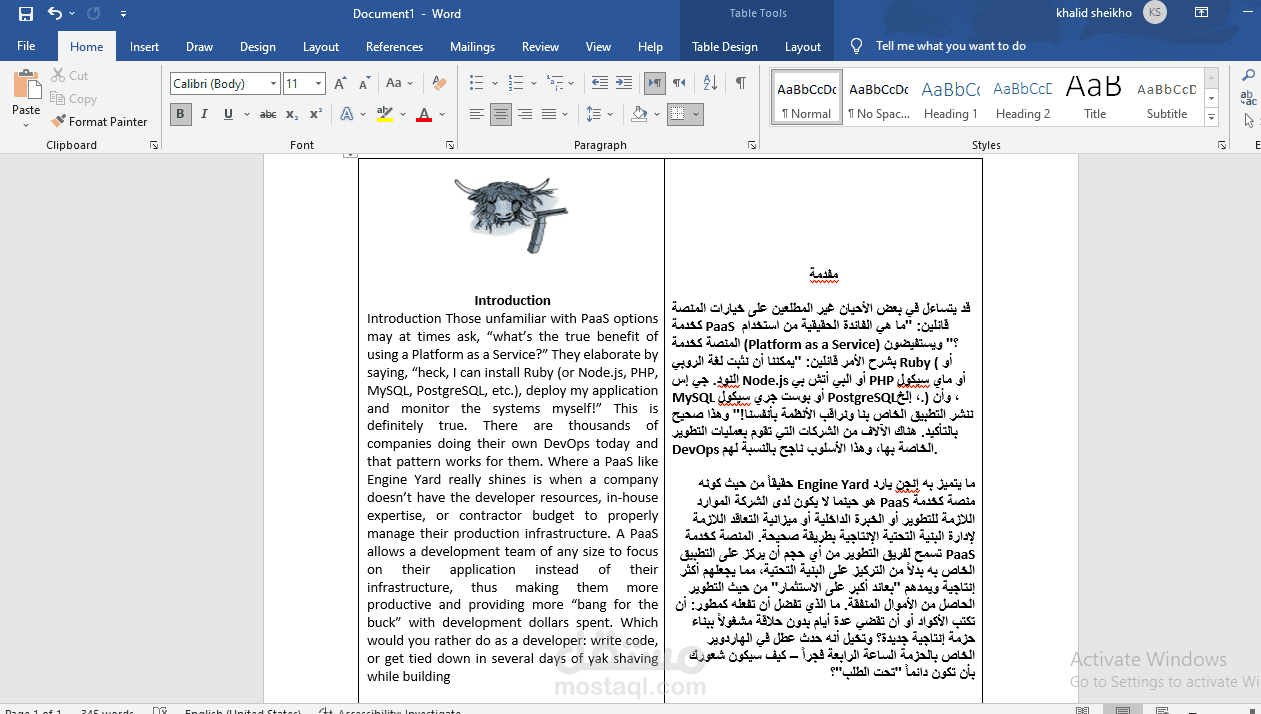The width and height of the screenshot is (1261, 714).
Task: Open the References tab
Action: point(394,46)
